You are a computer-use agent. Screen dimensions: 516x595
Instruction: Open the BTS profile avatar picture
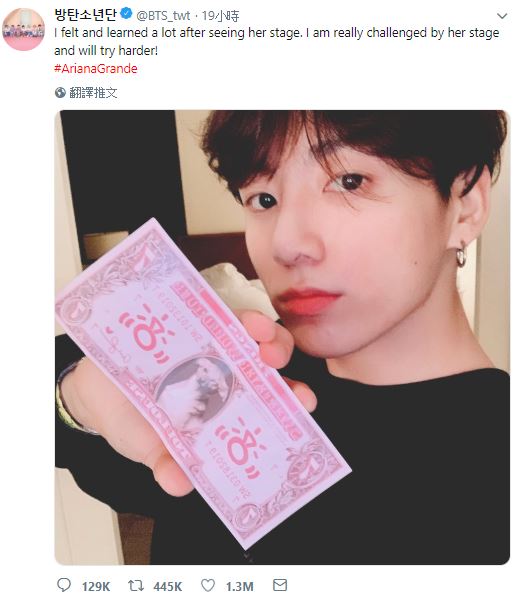24,29
